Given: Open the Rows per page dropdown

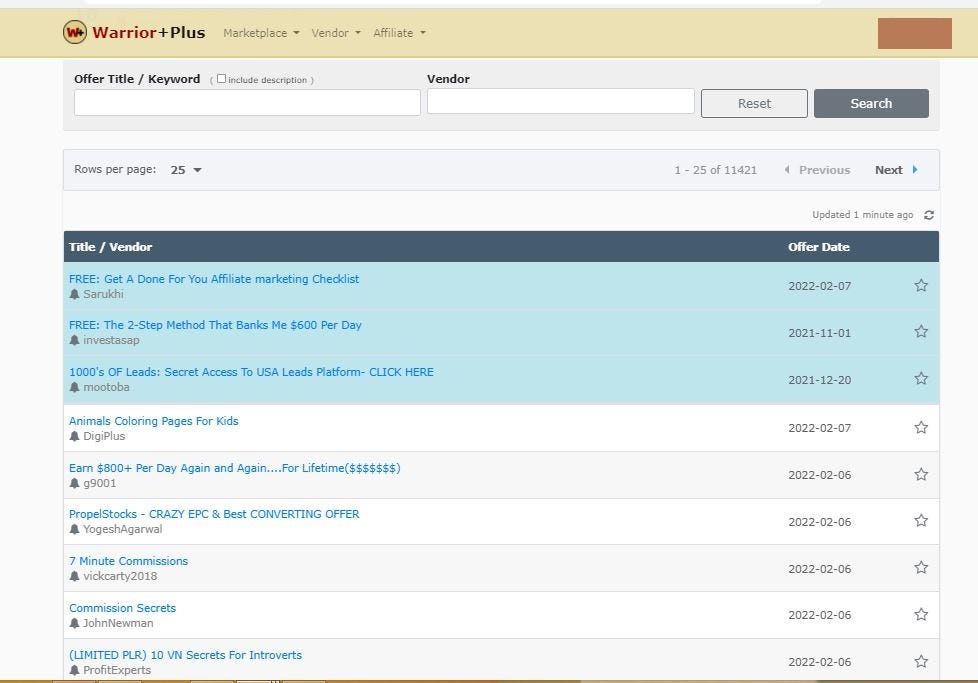Looking at the screenshot, I should [186, 170].
